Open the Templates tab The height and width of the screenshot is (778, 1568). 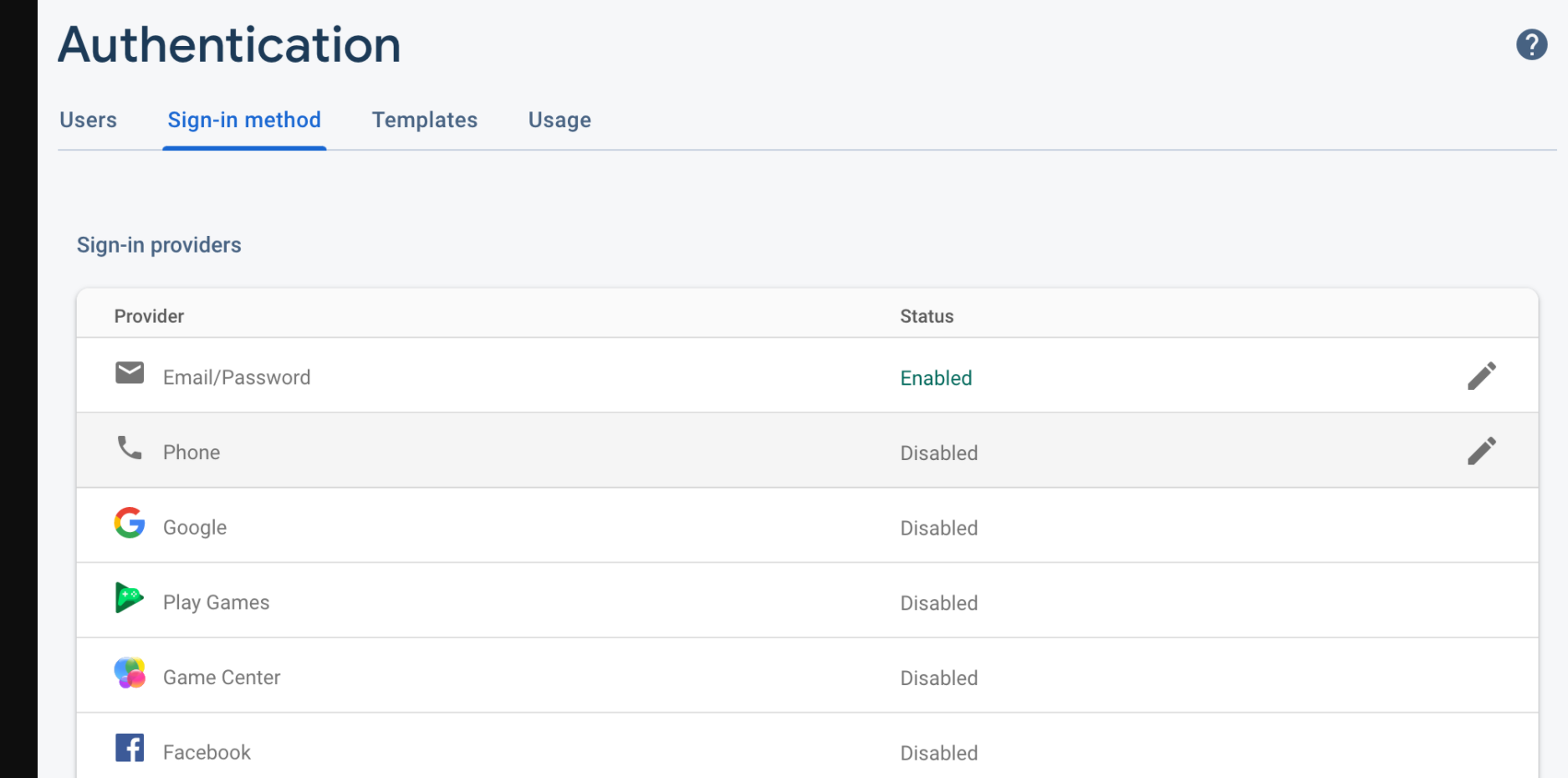click(425, 120)
